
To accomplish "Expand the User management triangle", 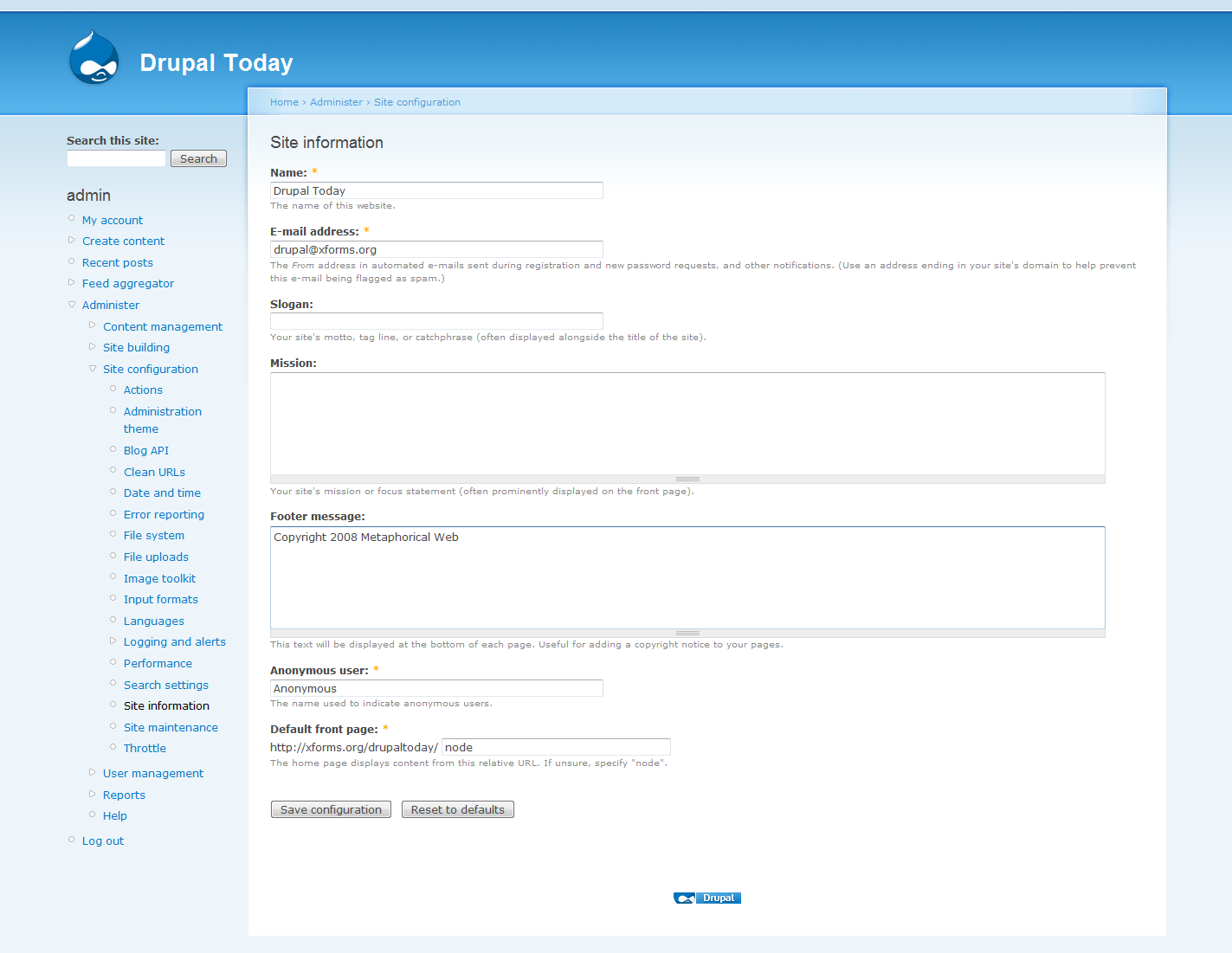I will (x=93, y=772).
